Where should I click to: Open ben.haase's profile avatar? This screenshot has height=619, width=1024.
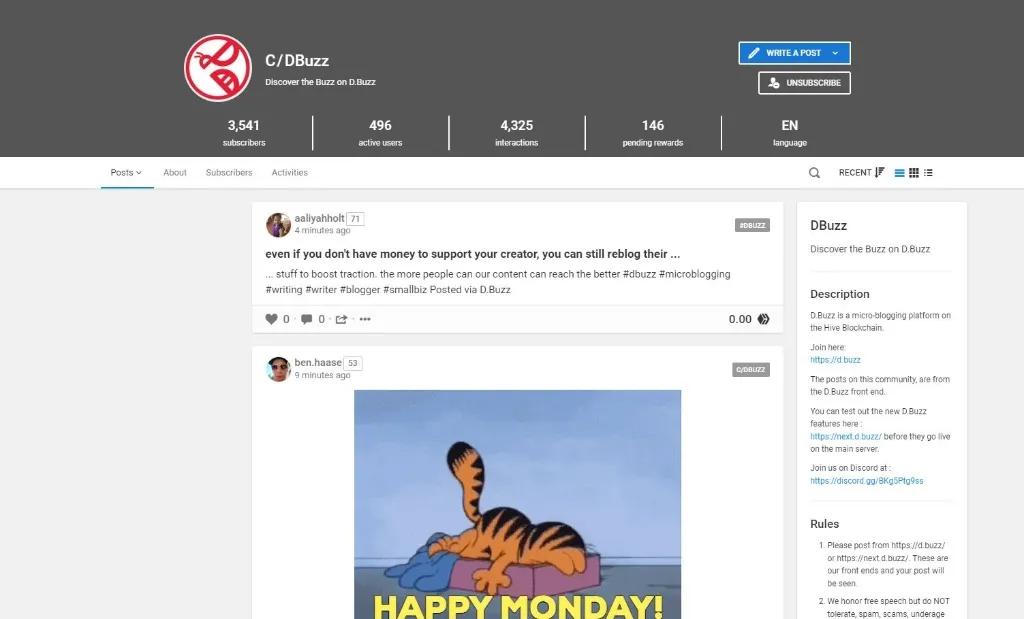click(278, 369)
